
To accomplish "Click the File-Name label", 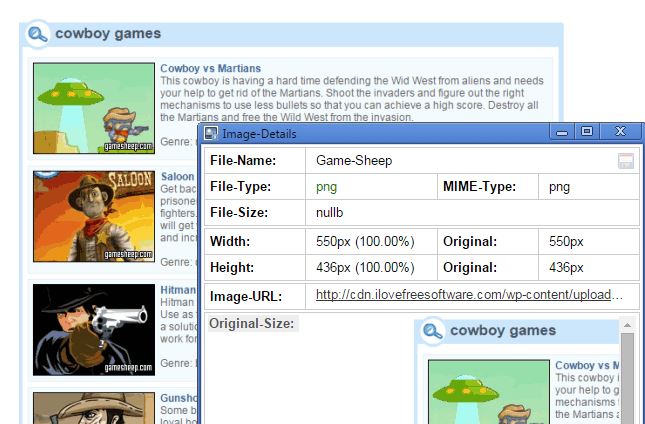I will pos(243,160).
